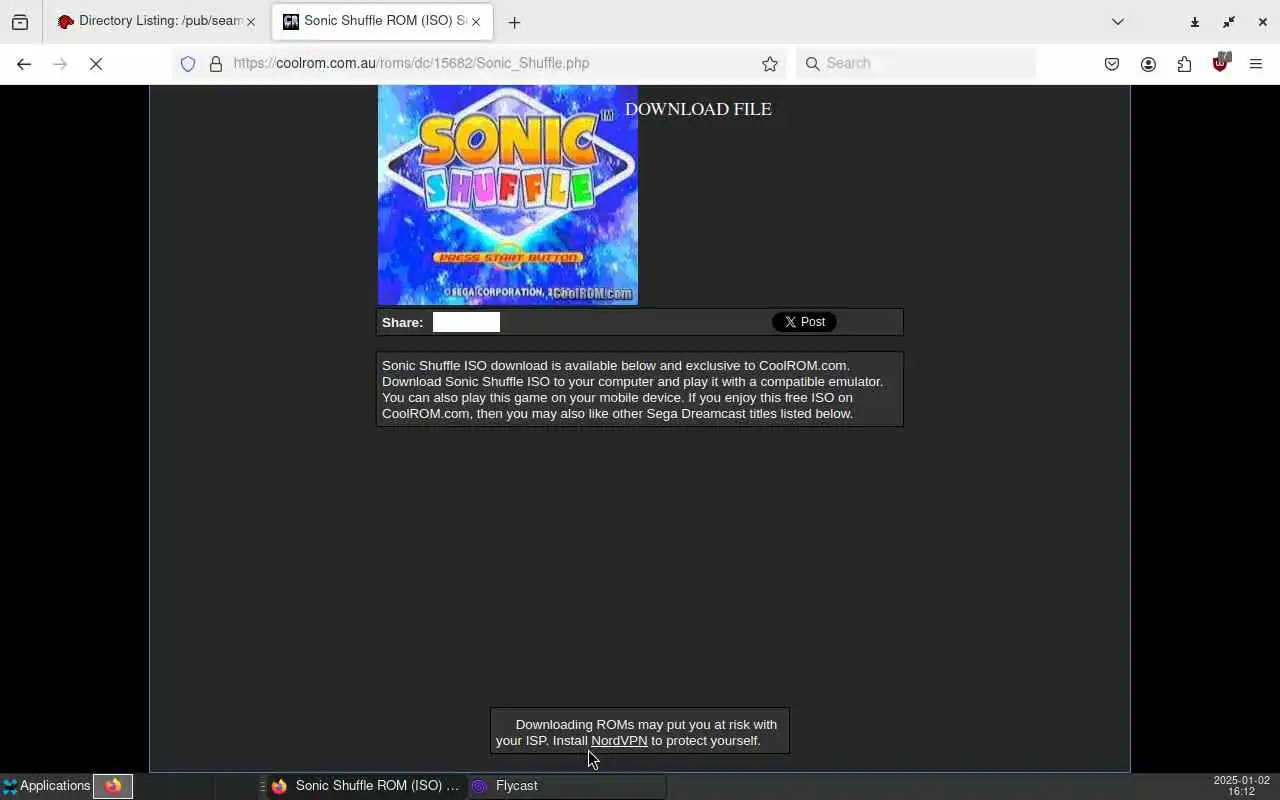Restore the browser window from full size

click(1229, 22)
